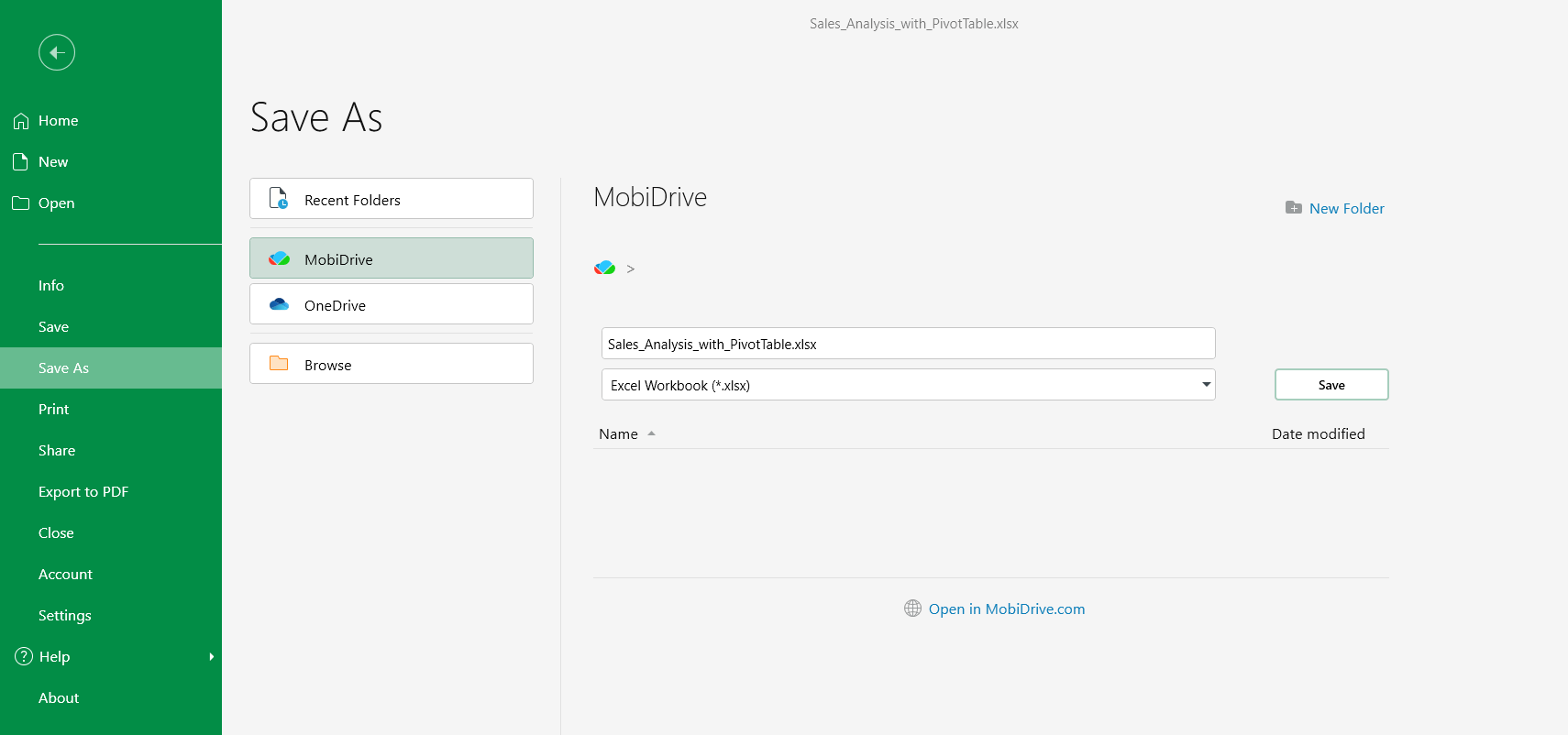Click the back arrow circle icon

57,52
